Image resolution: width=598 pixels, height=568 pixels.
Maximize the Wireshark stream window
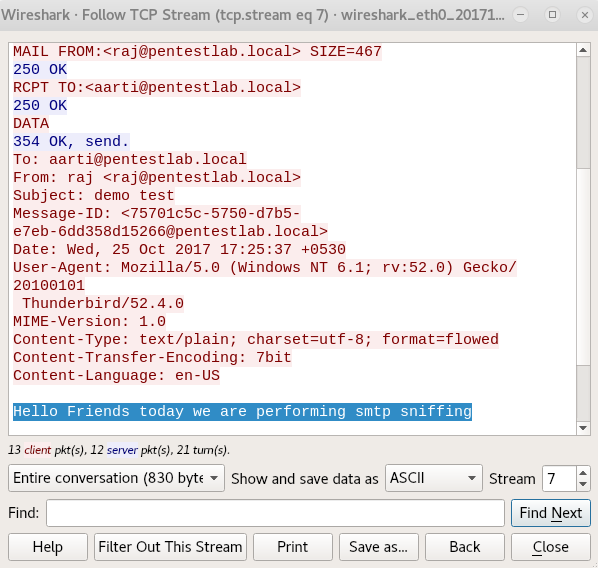[552, 15]
